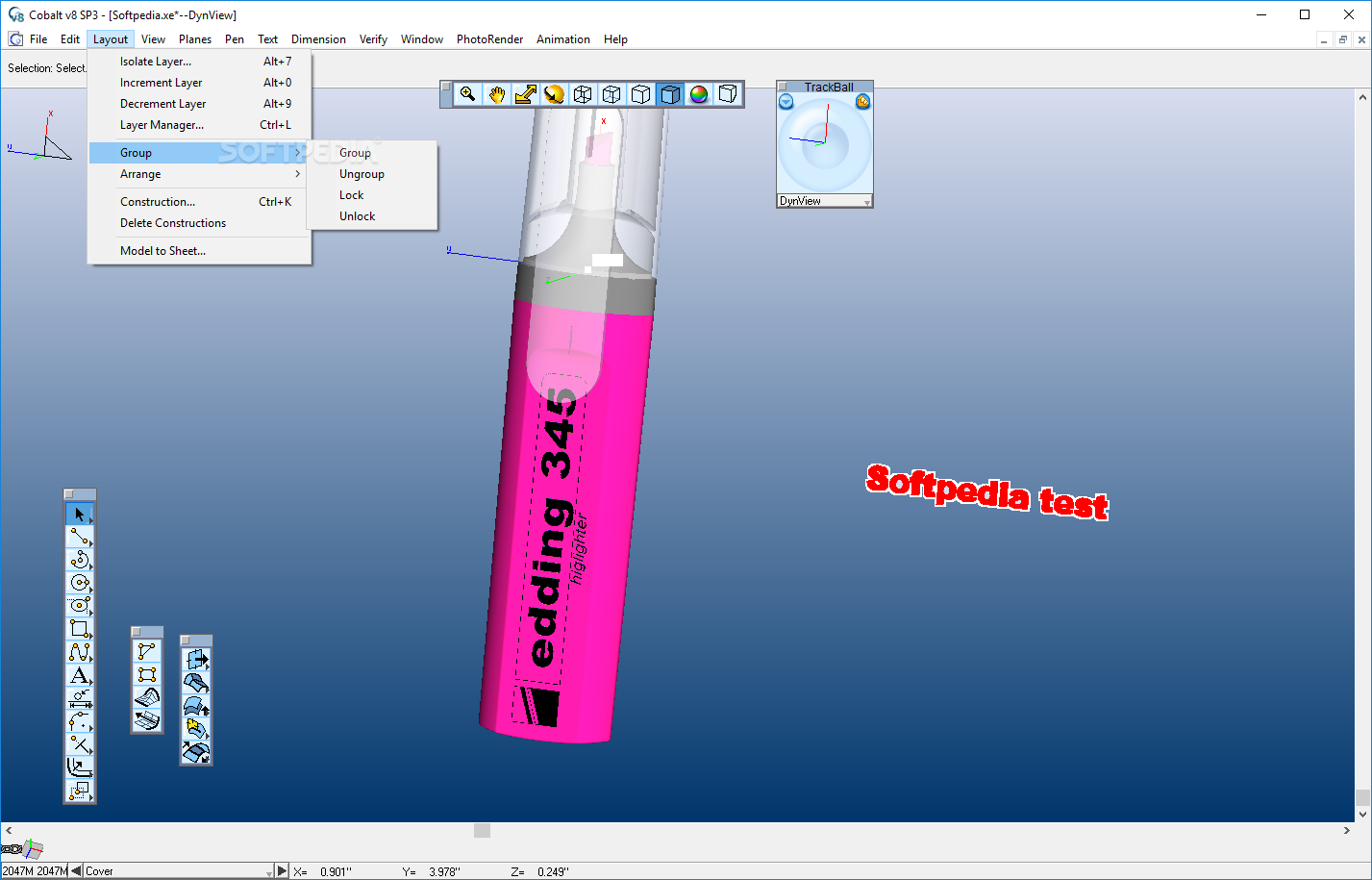Select the extrude solid arrow tool
Image resolution: width=1372 pixels, height=880 pixels.
(x=196, y=660)
